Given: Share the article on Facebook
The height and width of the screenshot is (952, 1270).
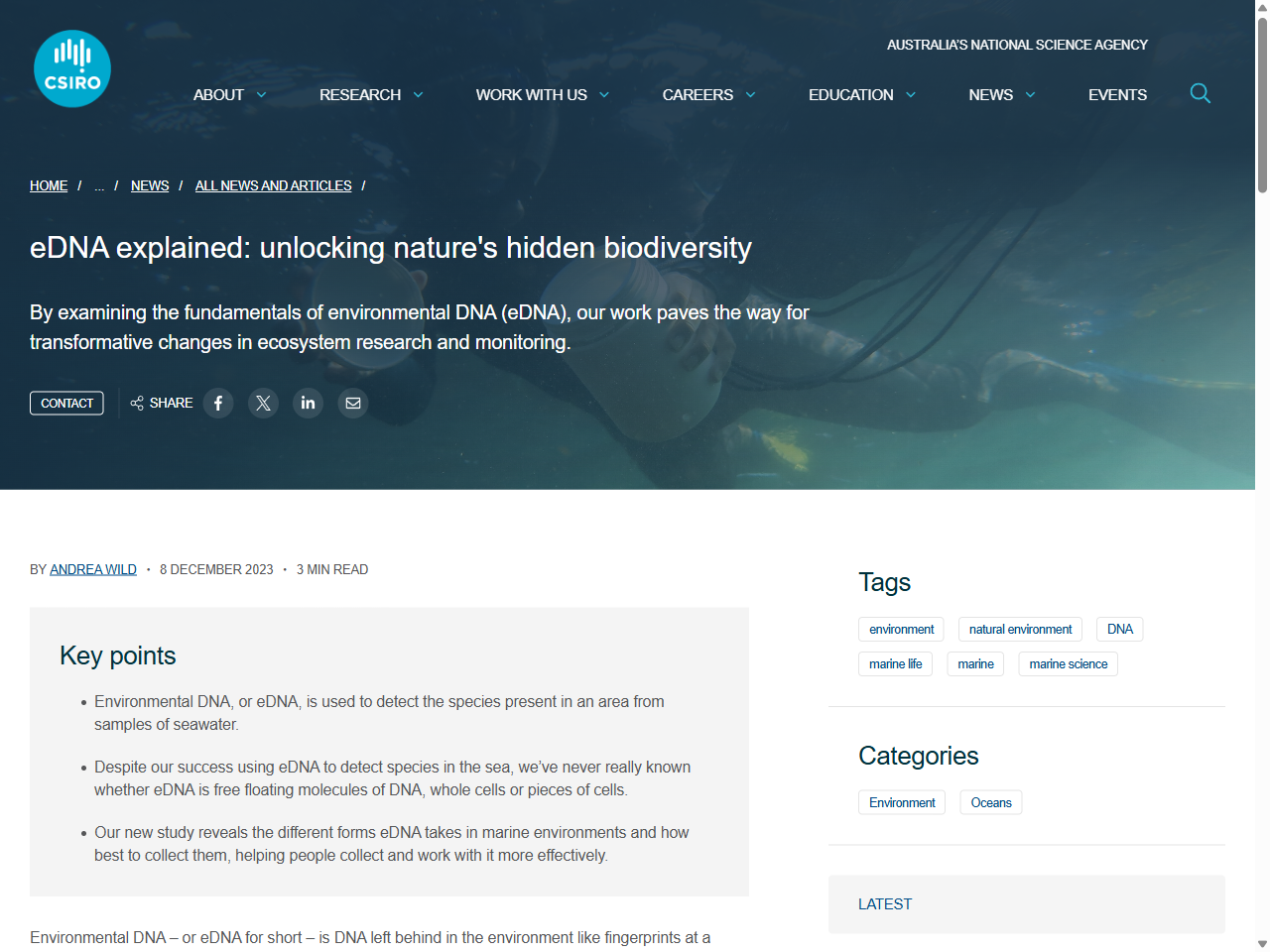Looking at the screenshot, I should [218, 403].
